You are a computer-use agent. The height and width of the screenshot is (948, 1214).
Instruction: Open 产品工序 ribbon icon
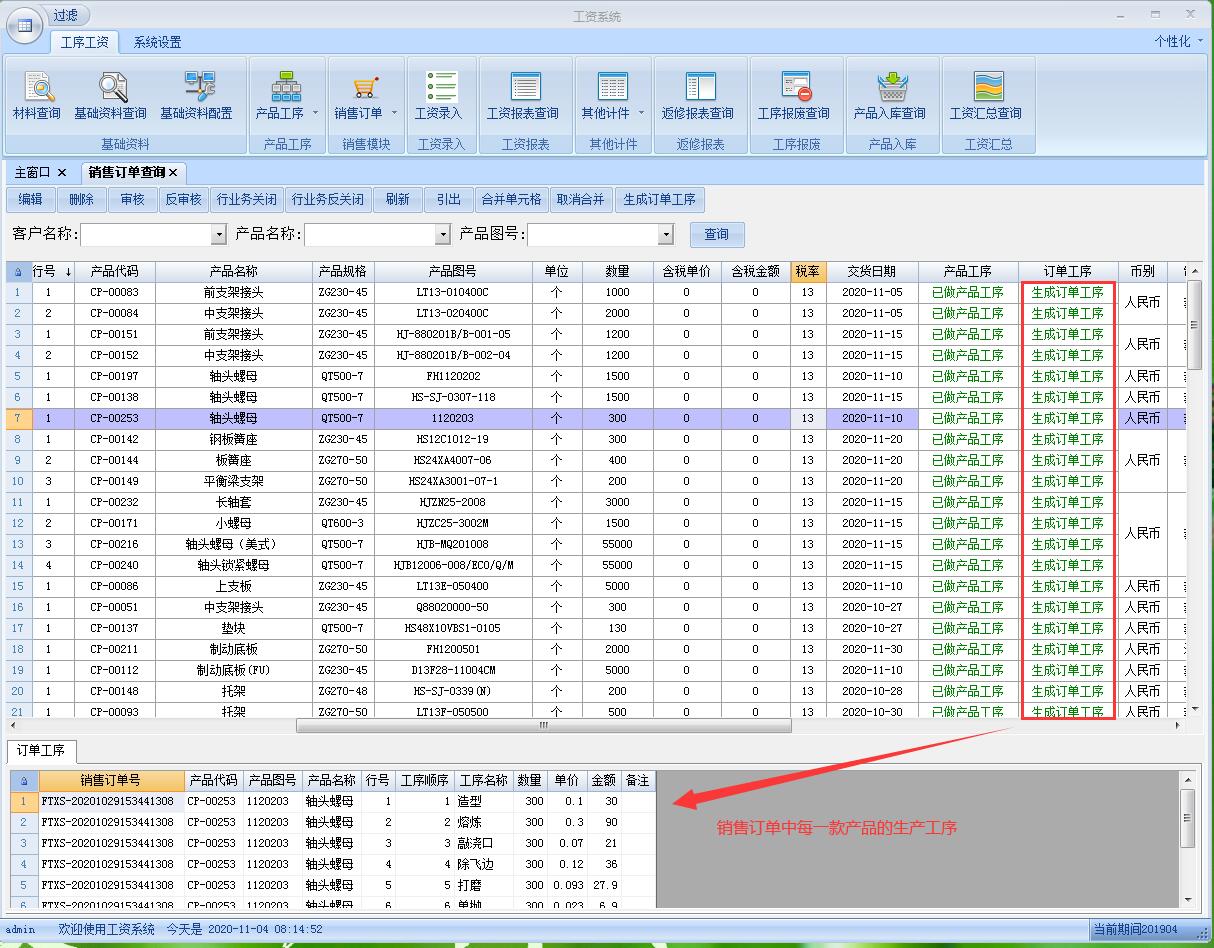point(286,87)
